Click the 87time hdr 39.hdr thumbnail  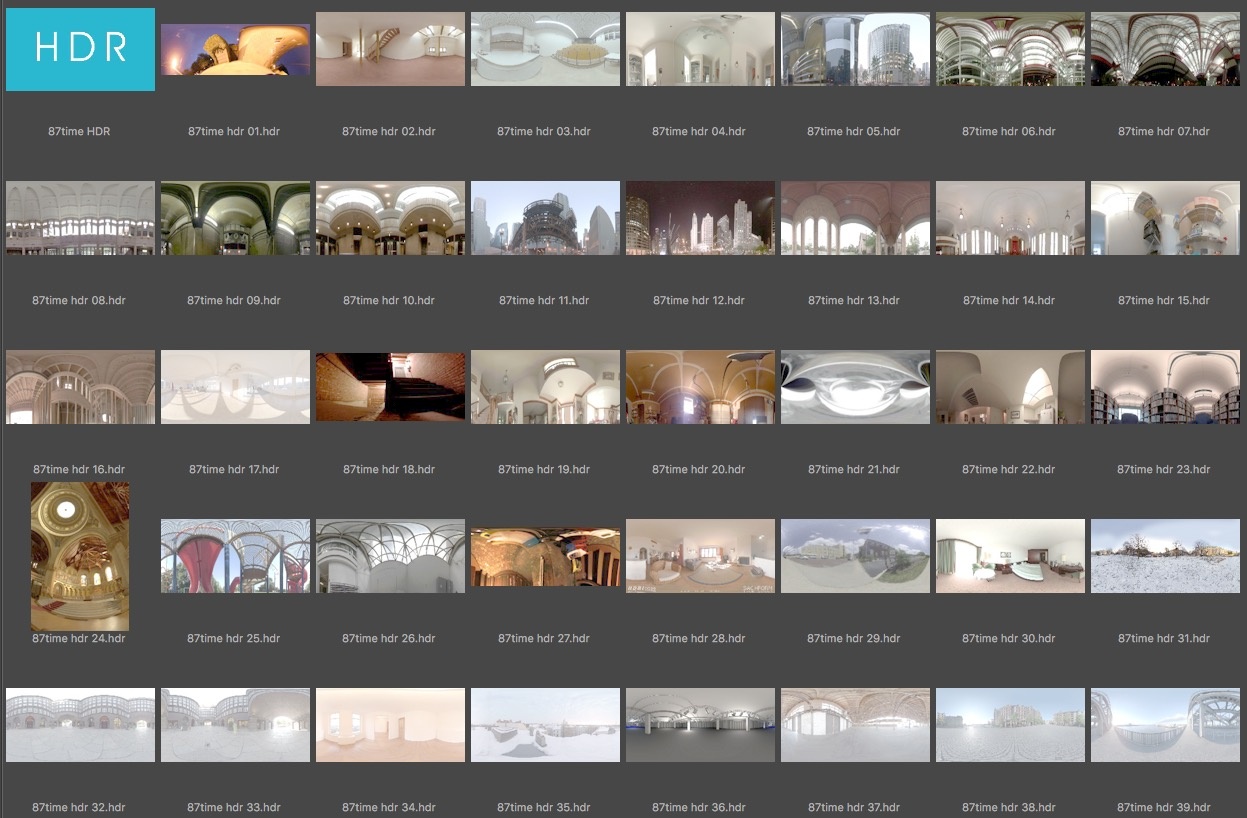coord(1165,725)
